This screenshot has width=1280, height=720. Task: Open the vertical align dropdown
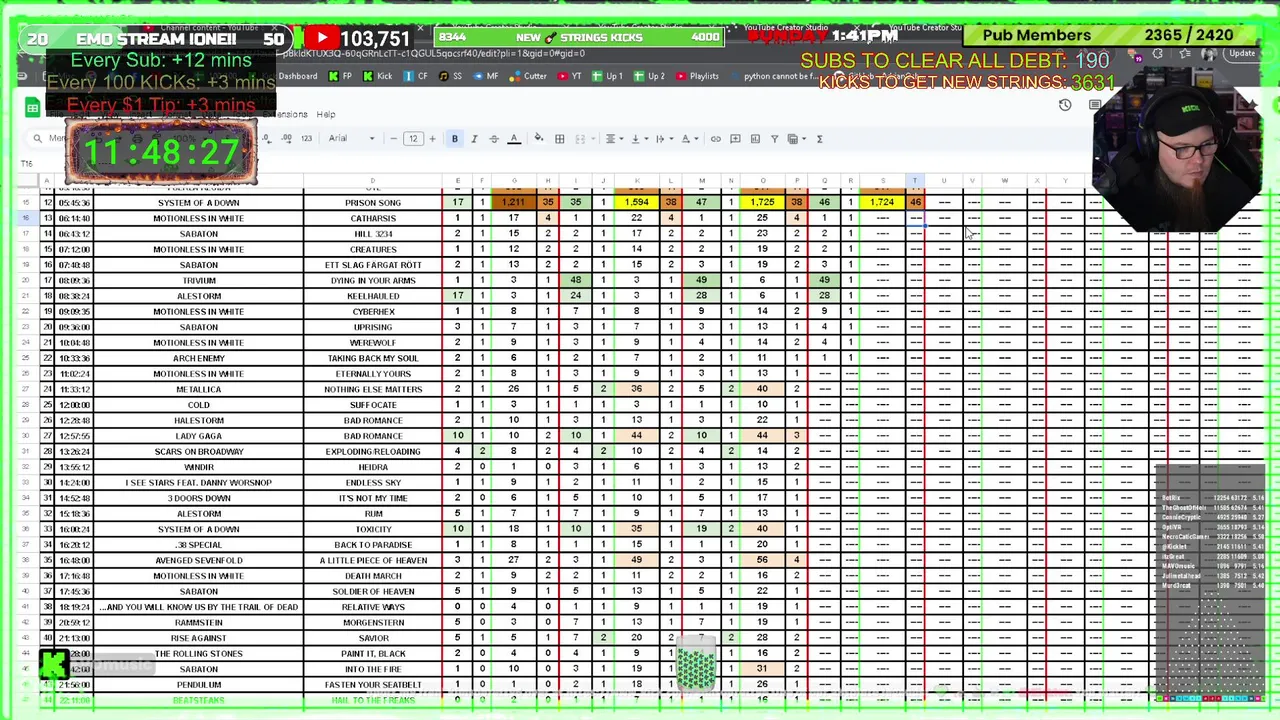pos(638,139)
